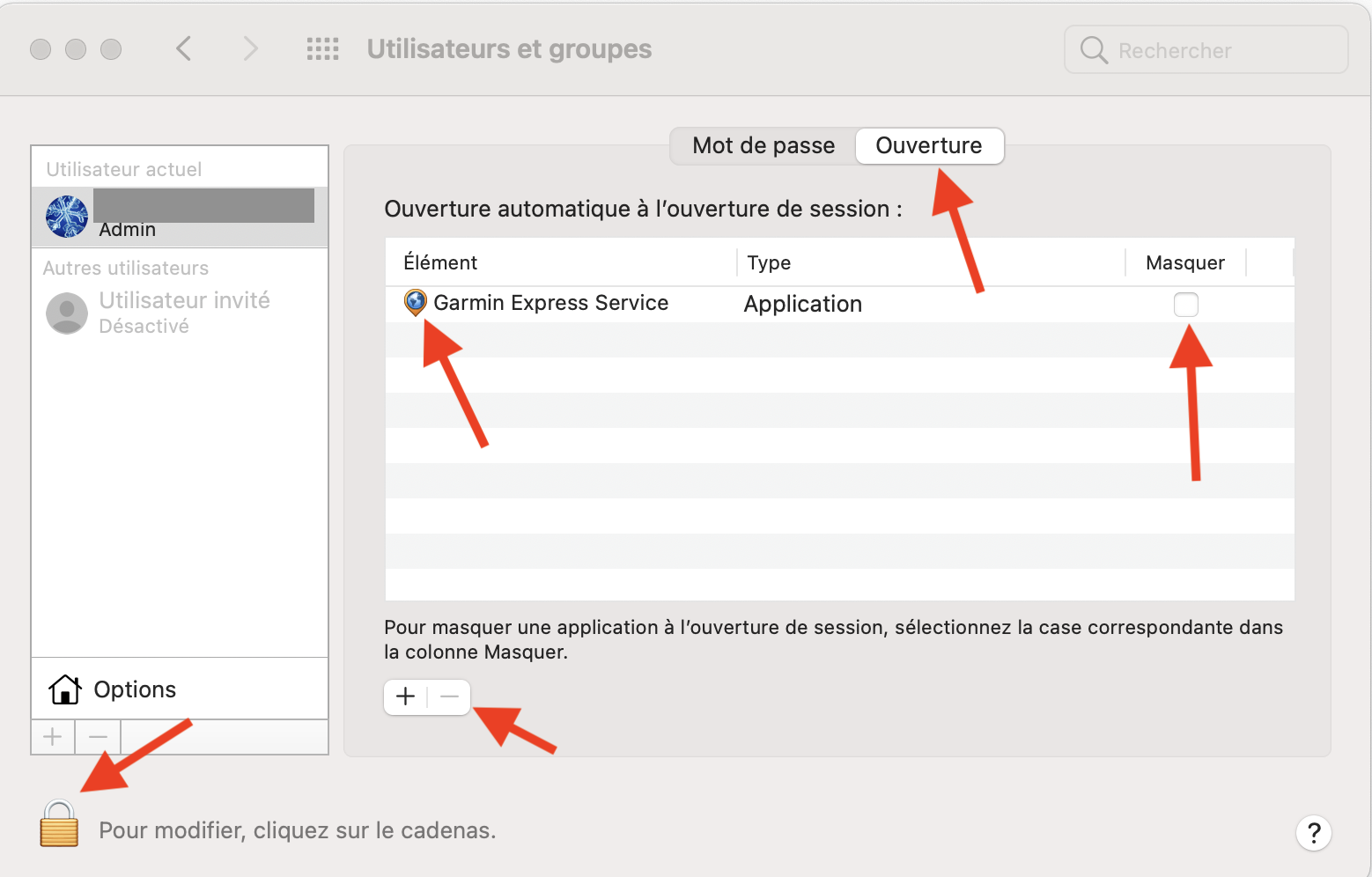Remove login item with minus button

(x=449, y=697)
